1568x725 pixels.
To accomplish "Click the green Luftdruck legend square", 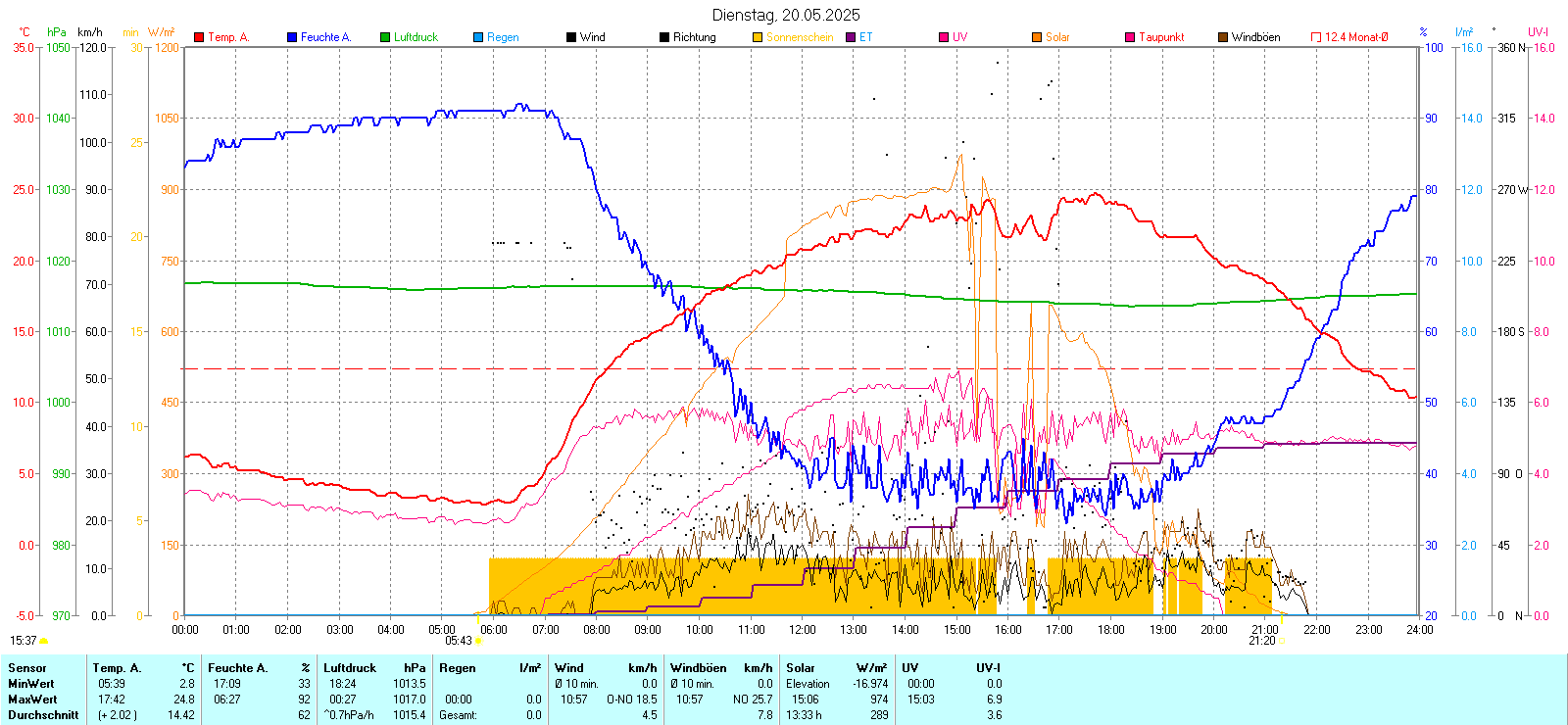I will [385, 37].
